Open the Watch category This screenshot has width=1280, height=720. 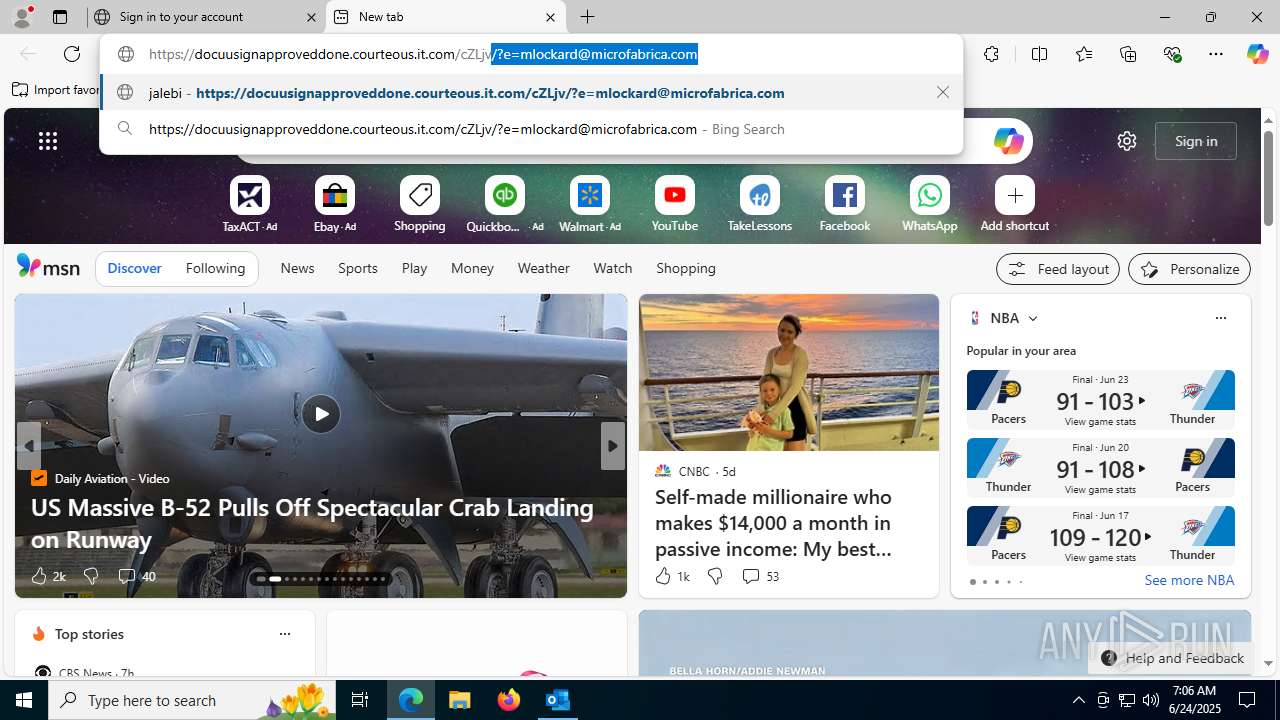pos(612,268)
